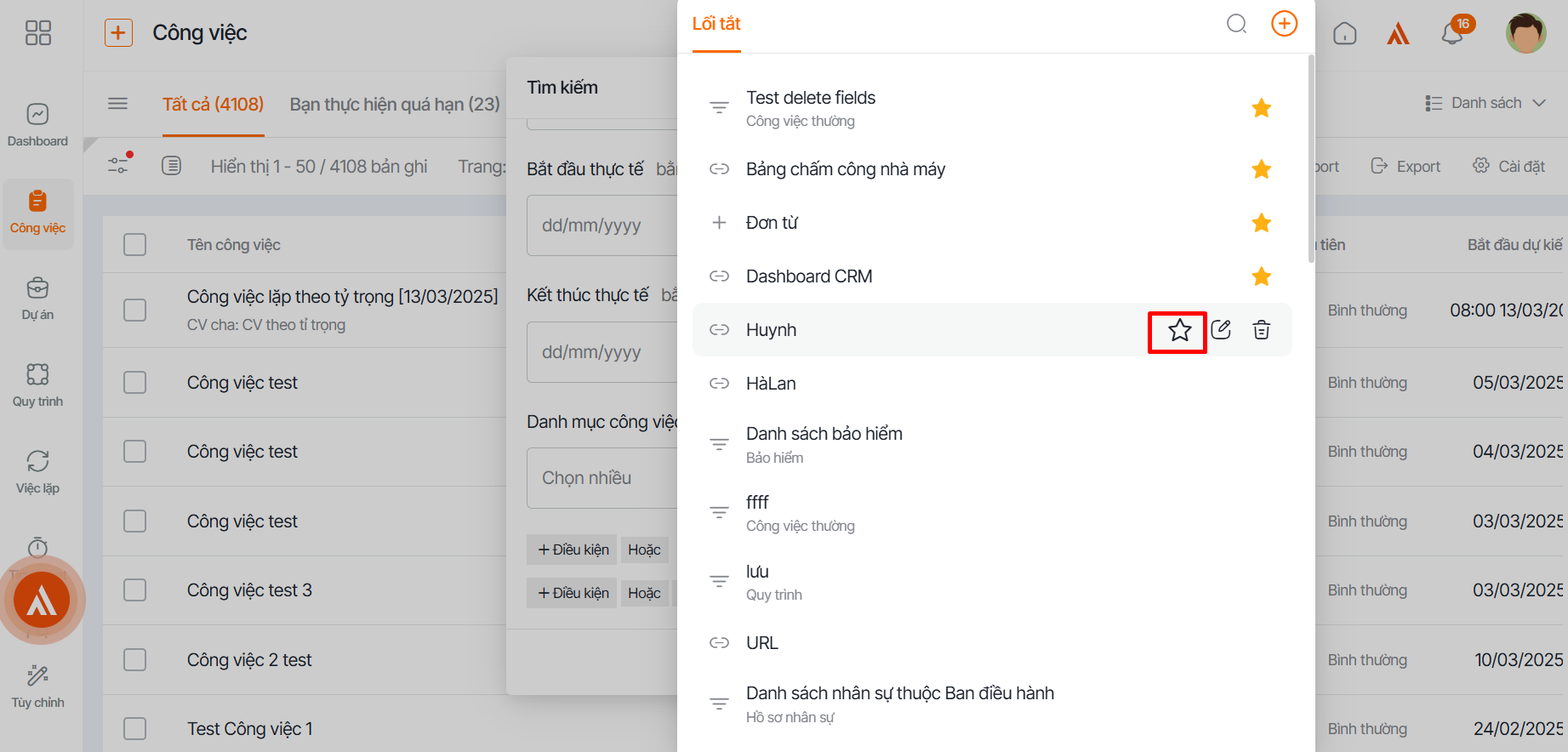
Task: Select the Tất cả (4108) tab
Action: pos(213,105)
